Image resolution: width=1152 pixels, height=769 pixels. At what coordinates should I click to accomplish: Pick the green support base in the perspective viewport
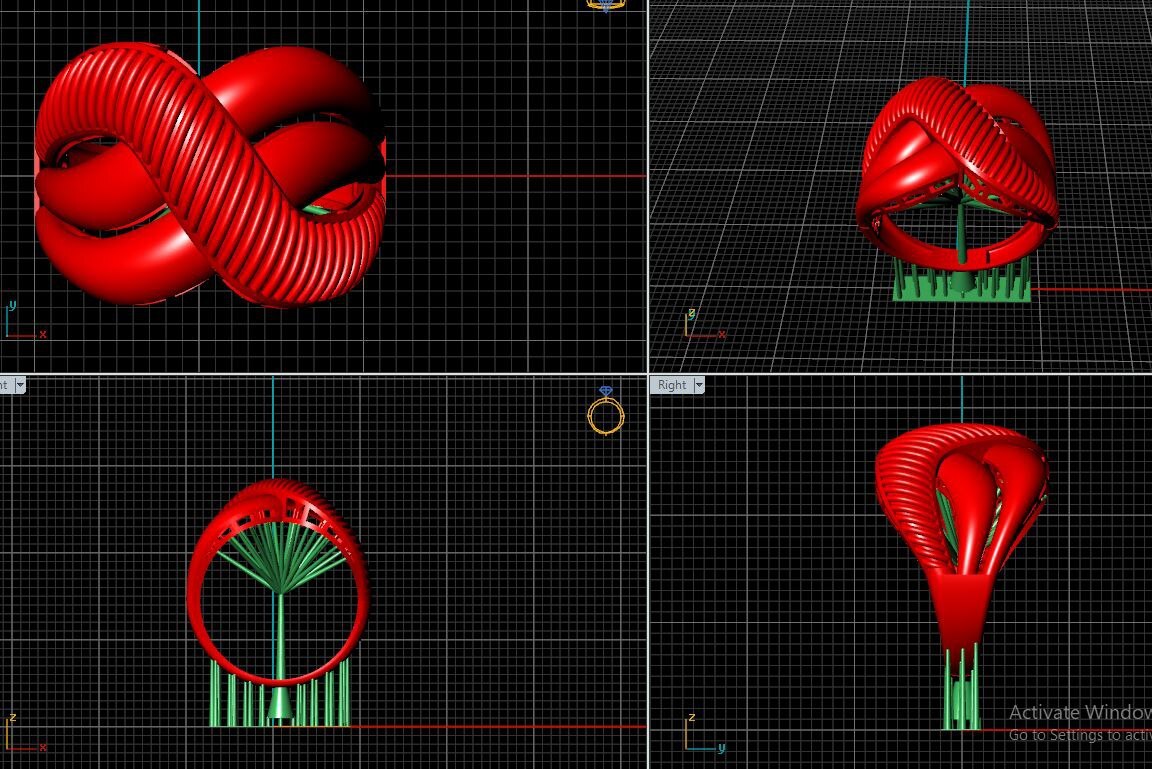click(960, 285)
